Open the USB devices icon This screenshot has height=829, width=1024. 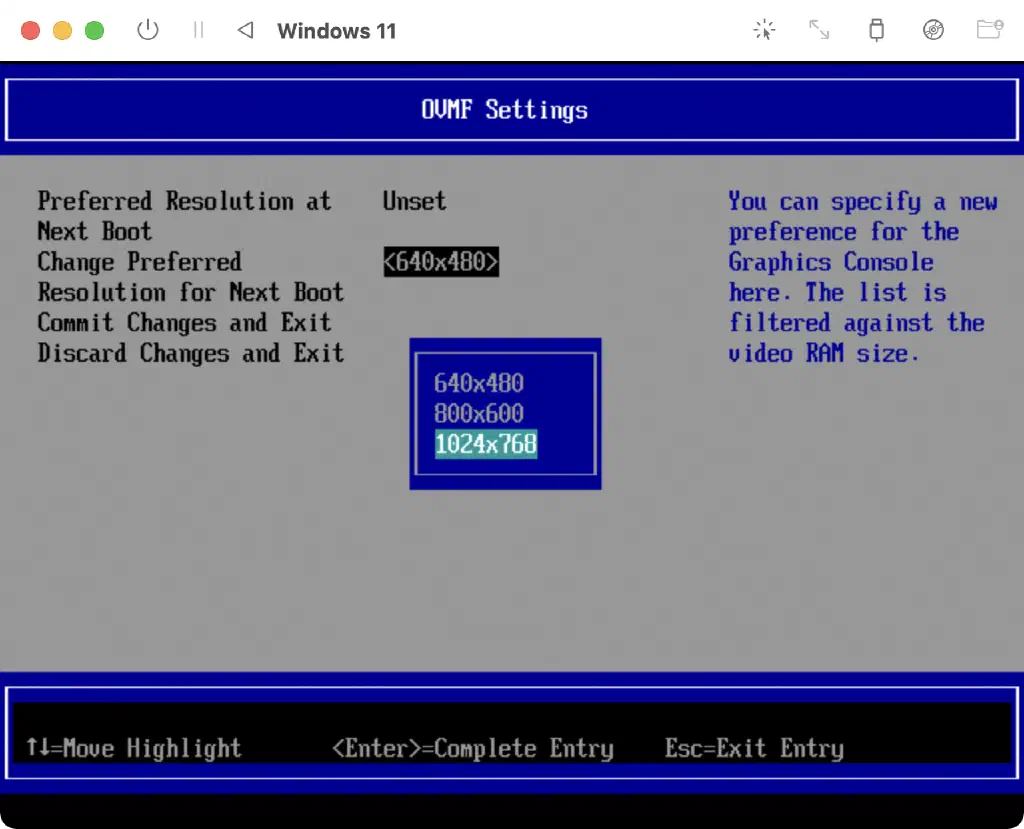(876, 30)
